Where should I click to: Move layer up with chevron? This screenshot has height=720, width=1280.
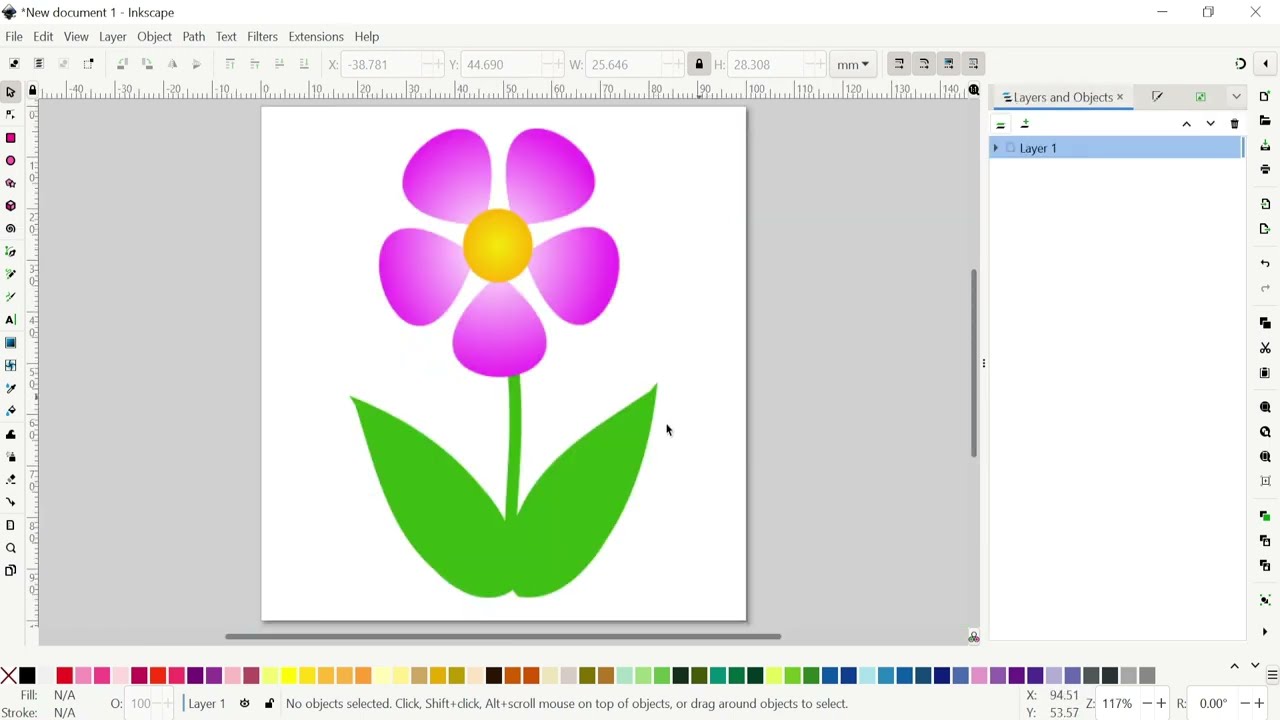1186,124
